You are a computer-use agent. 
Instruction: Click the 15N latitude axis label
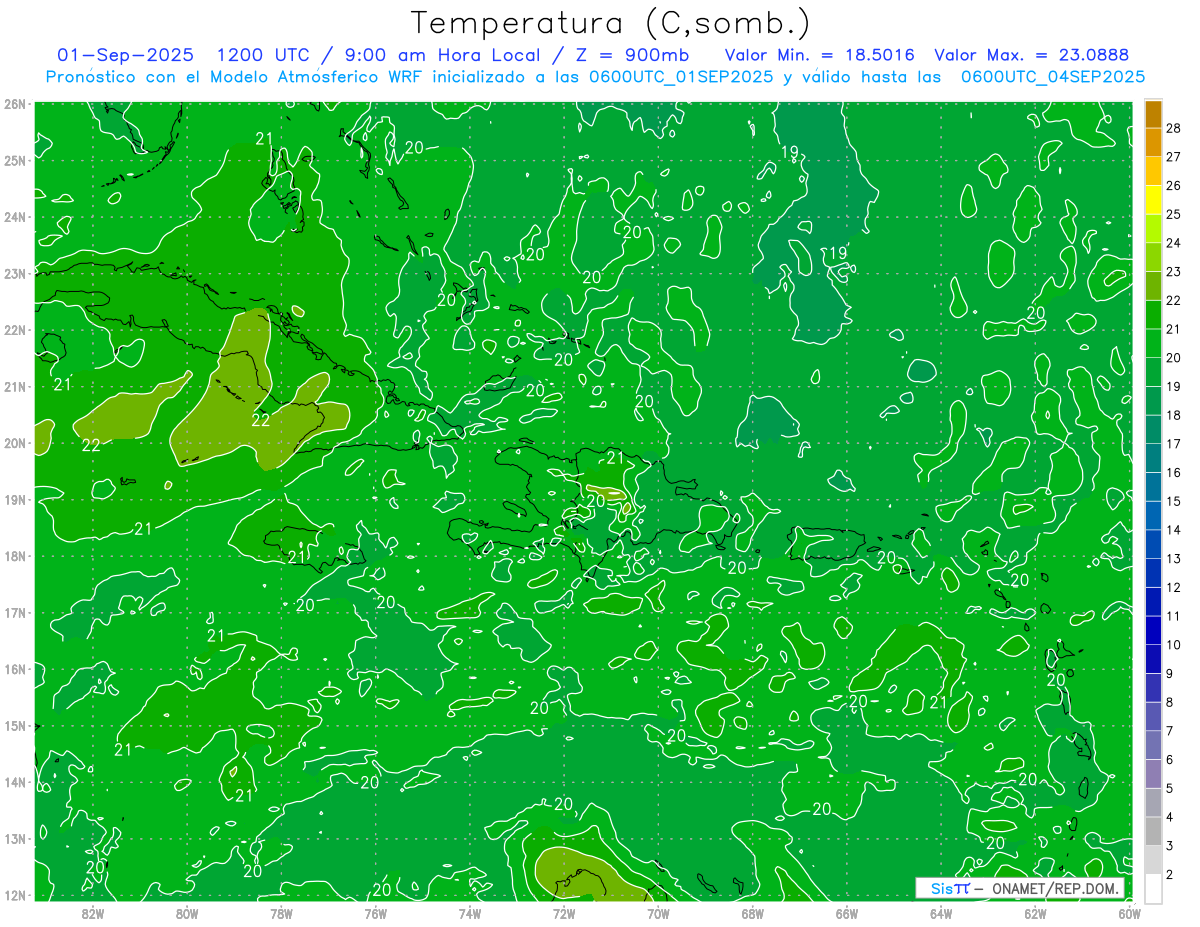(14, 725)
